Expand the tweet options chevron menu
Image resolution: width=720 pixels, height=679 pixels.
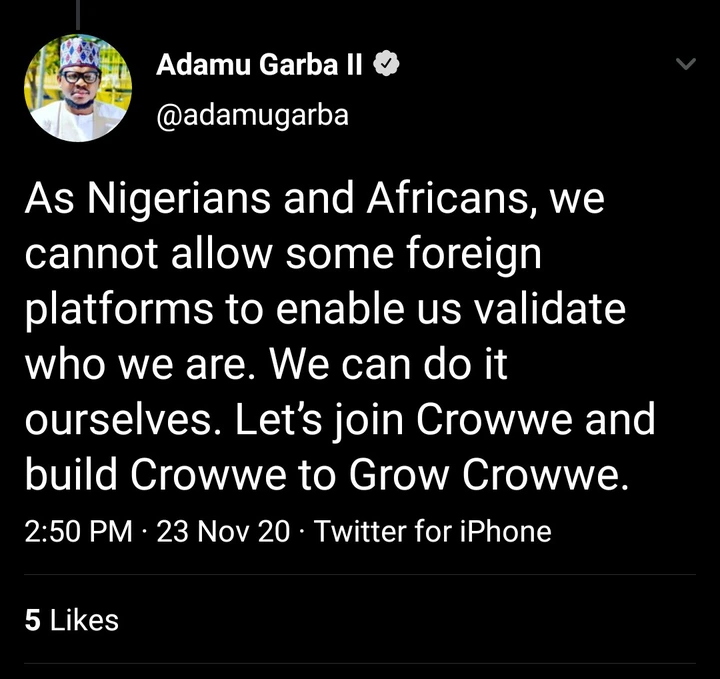[x=685, y=64]
